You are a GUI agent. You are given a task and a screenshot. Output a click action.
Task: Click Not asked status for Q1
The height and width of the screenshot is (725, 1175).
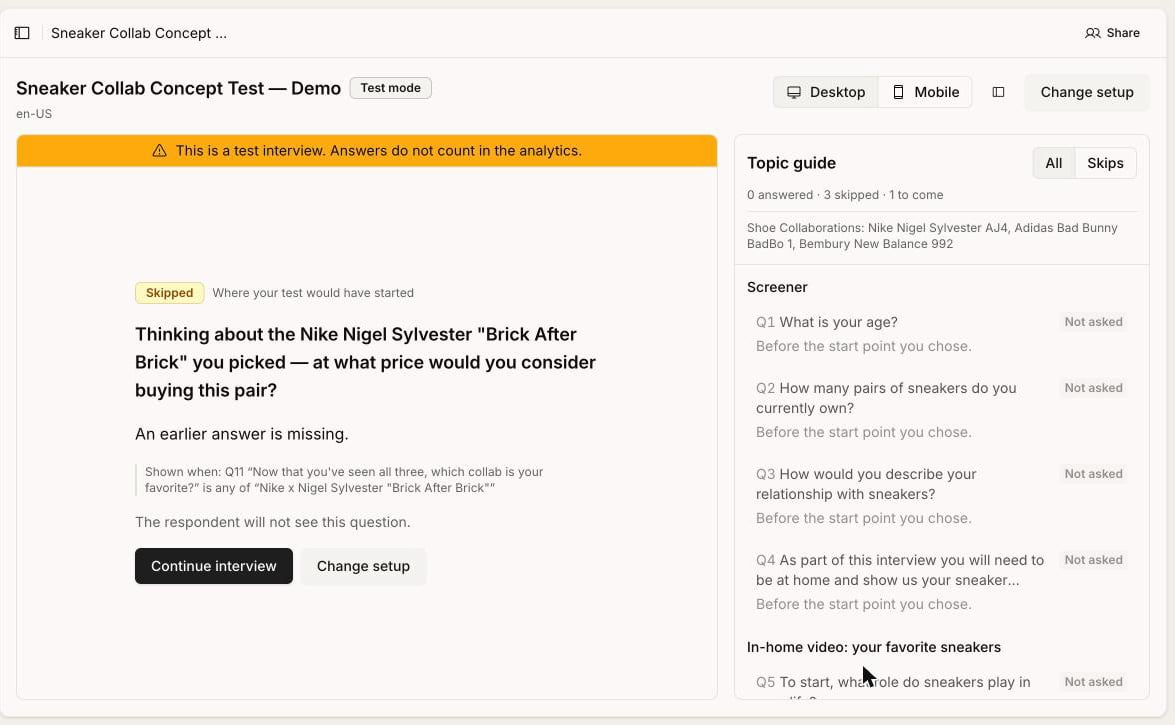click(1093, 322)
